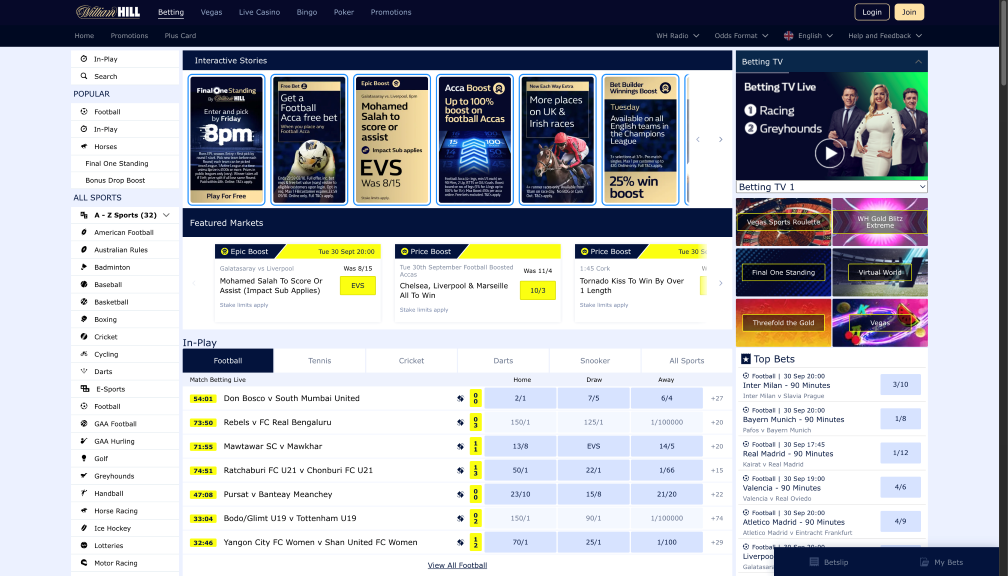Click the Join button
Viewport: 1008px width, 576px height.
pos(909,12)
